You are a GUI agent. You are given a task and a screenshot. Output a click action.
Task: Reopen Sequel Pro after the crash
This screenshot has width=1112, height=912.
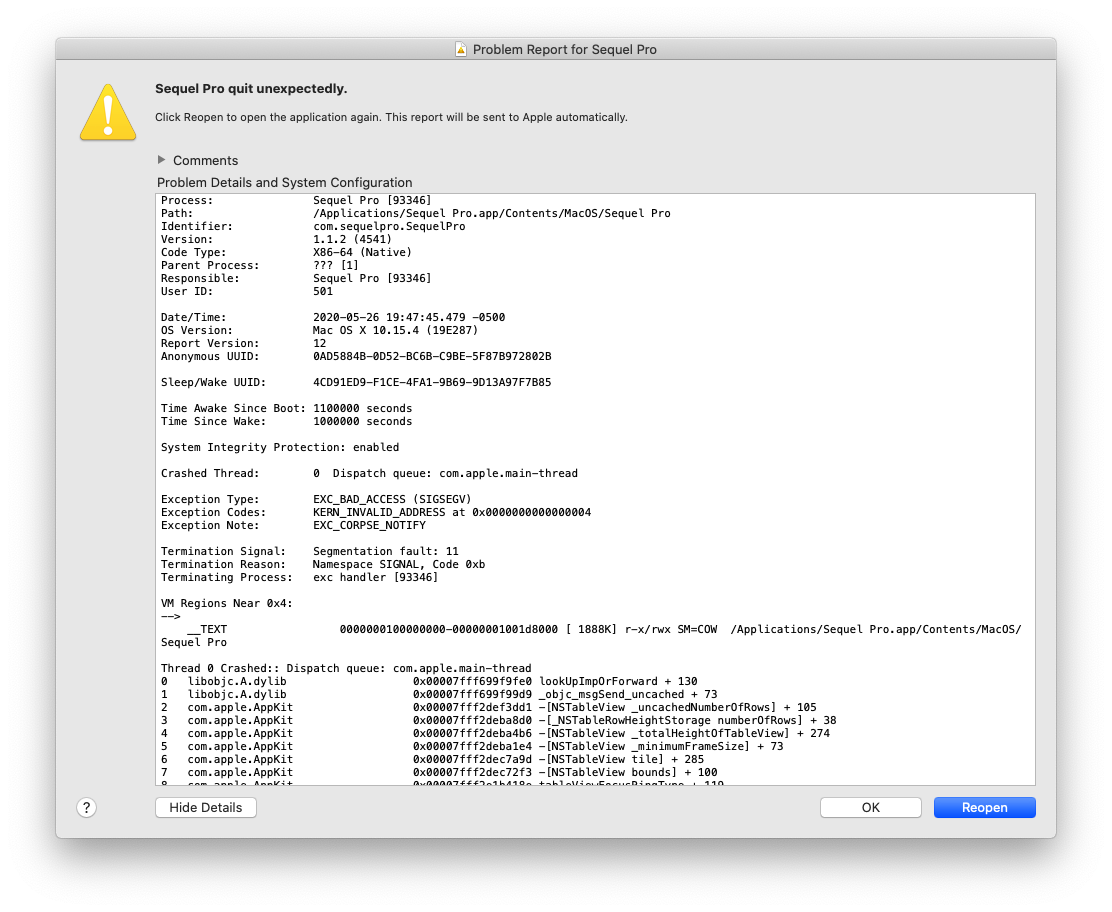(984, 807)
